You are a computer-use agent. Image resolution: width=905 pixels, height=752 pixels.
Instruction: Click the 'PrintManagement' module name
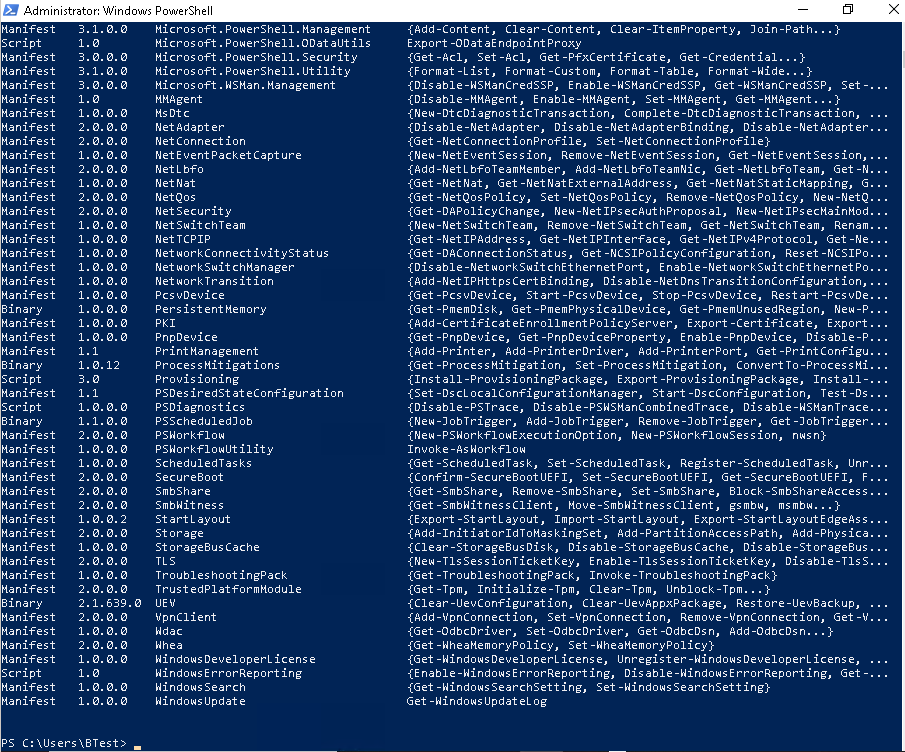point(207,351)
